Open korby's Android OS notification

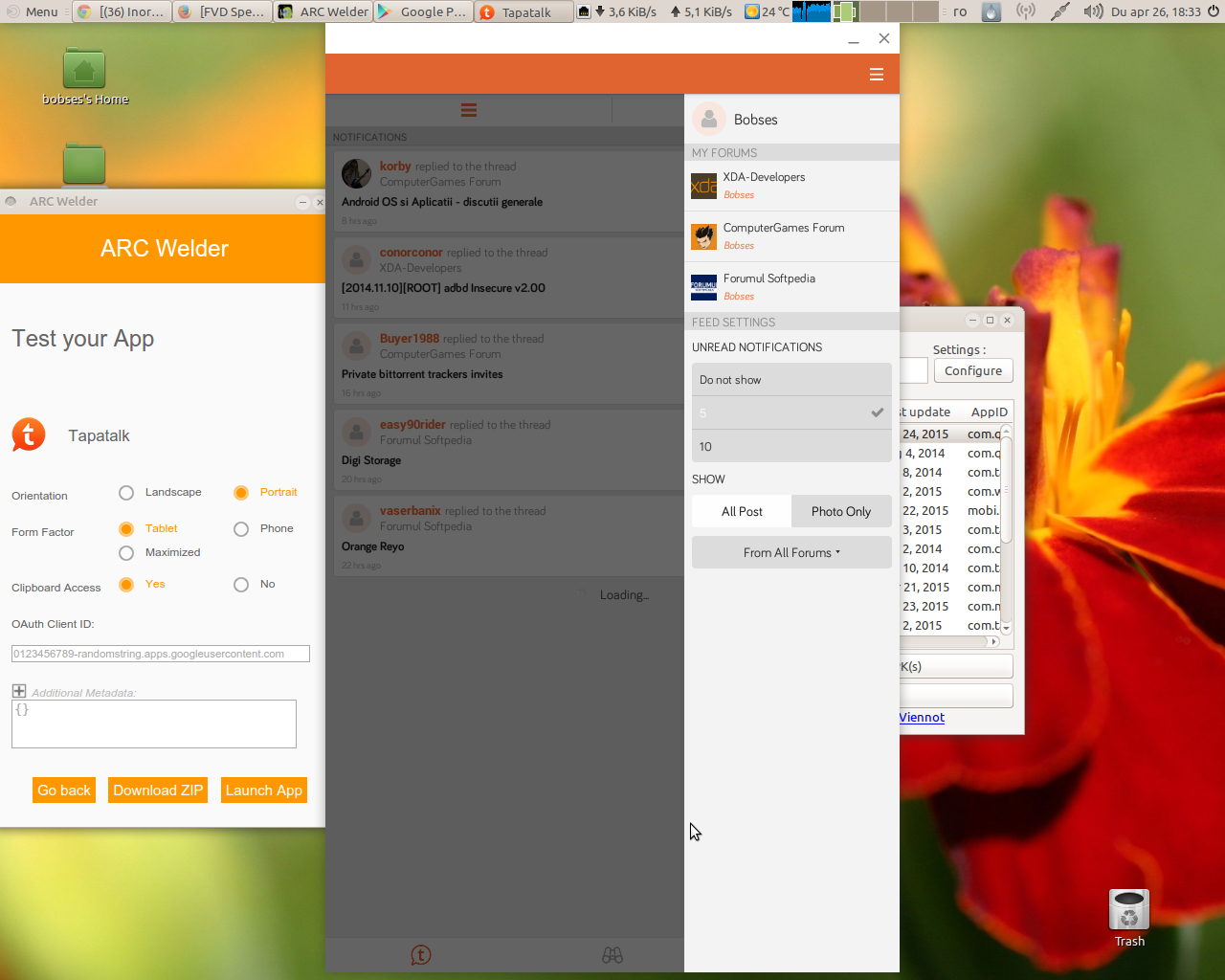point(507,191)
